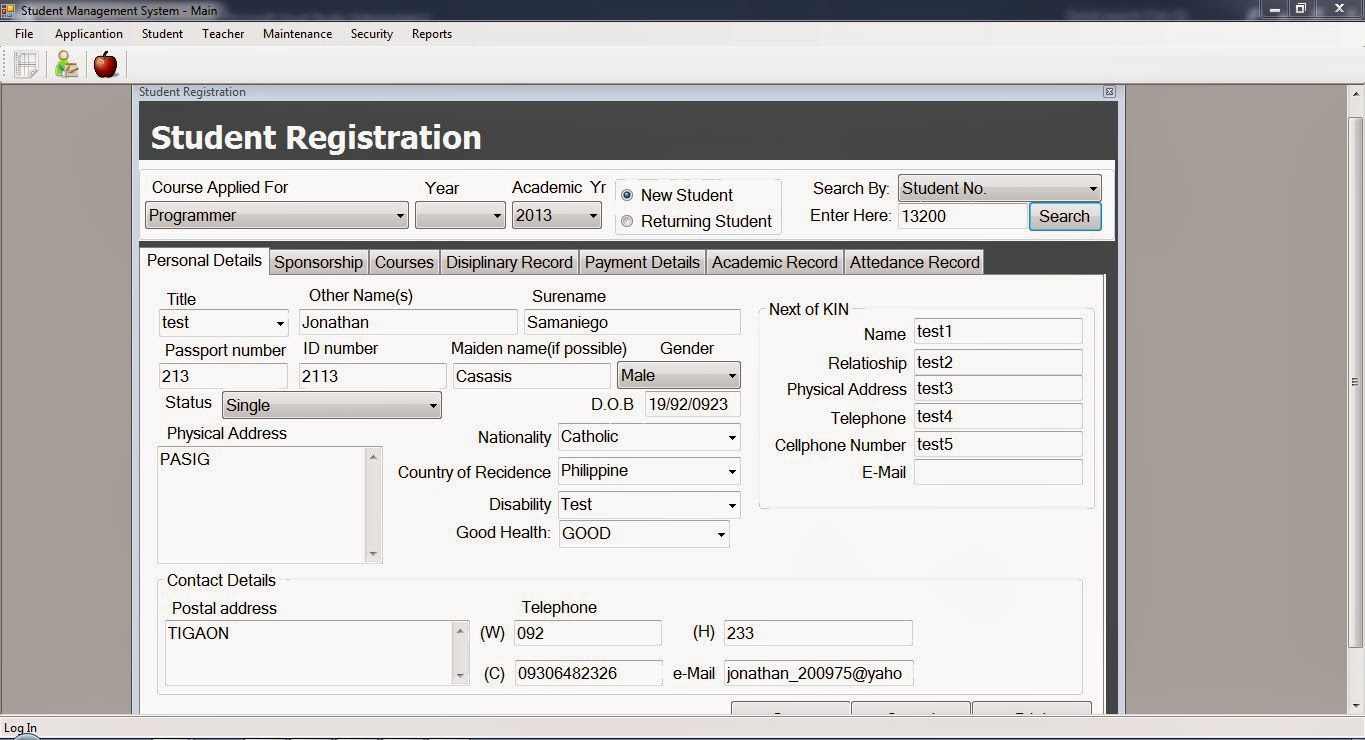Click the Next of KIN E-Mail field
The image size is (1365, 740).
[x=996, y=472]
